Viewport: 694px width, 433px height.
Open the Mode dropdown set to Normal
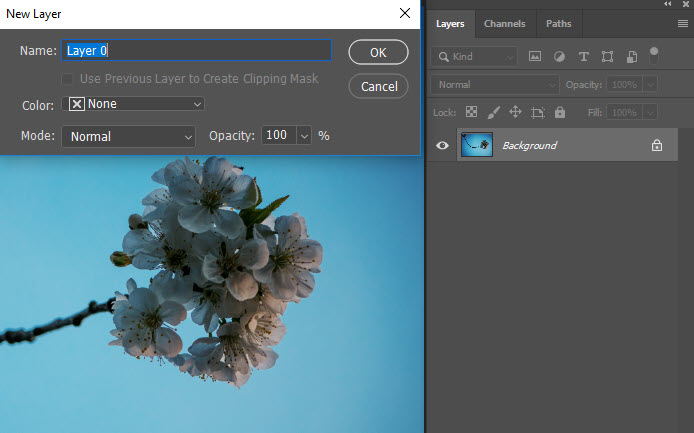[128, 136]
